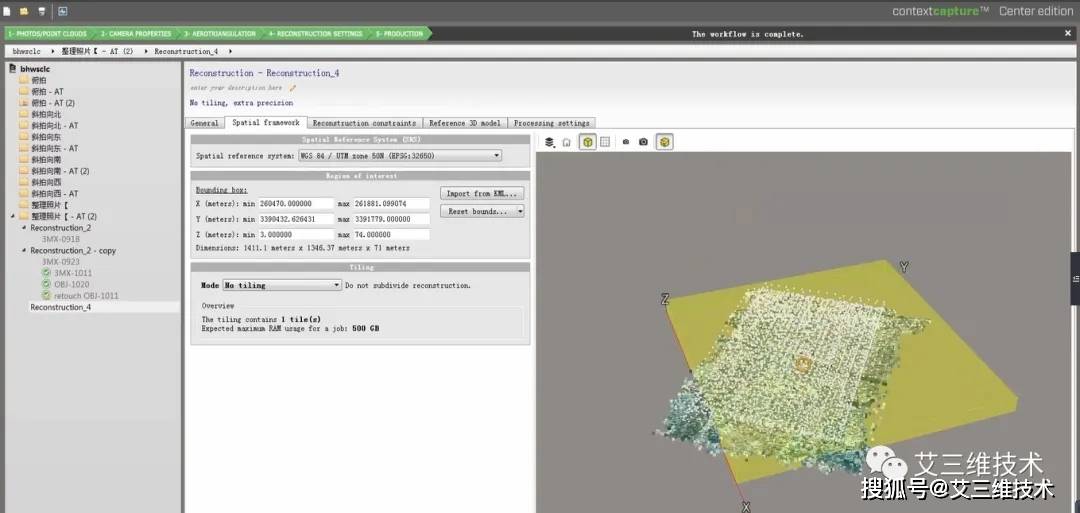This screenshot has height=513, width=1080.
Task: Click the X min input field
Action: (296, 204)
